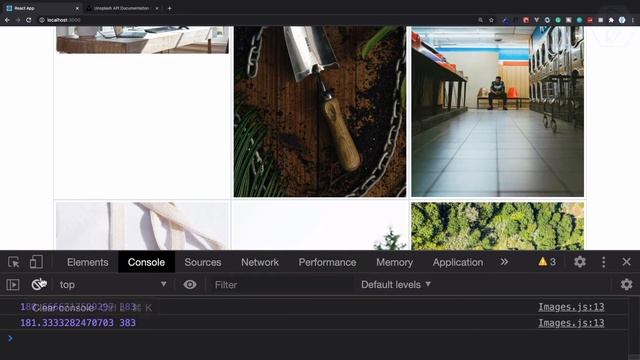Open Images.js:13 link on first log row

tap(571, 307)
